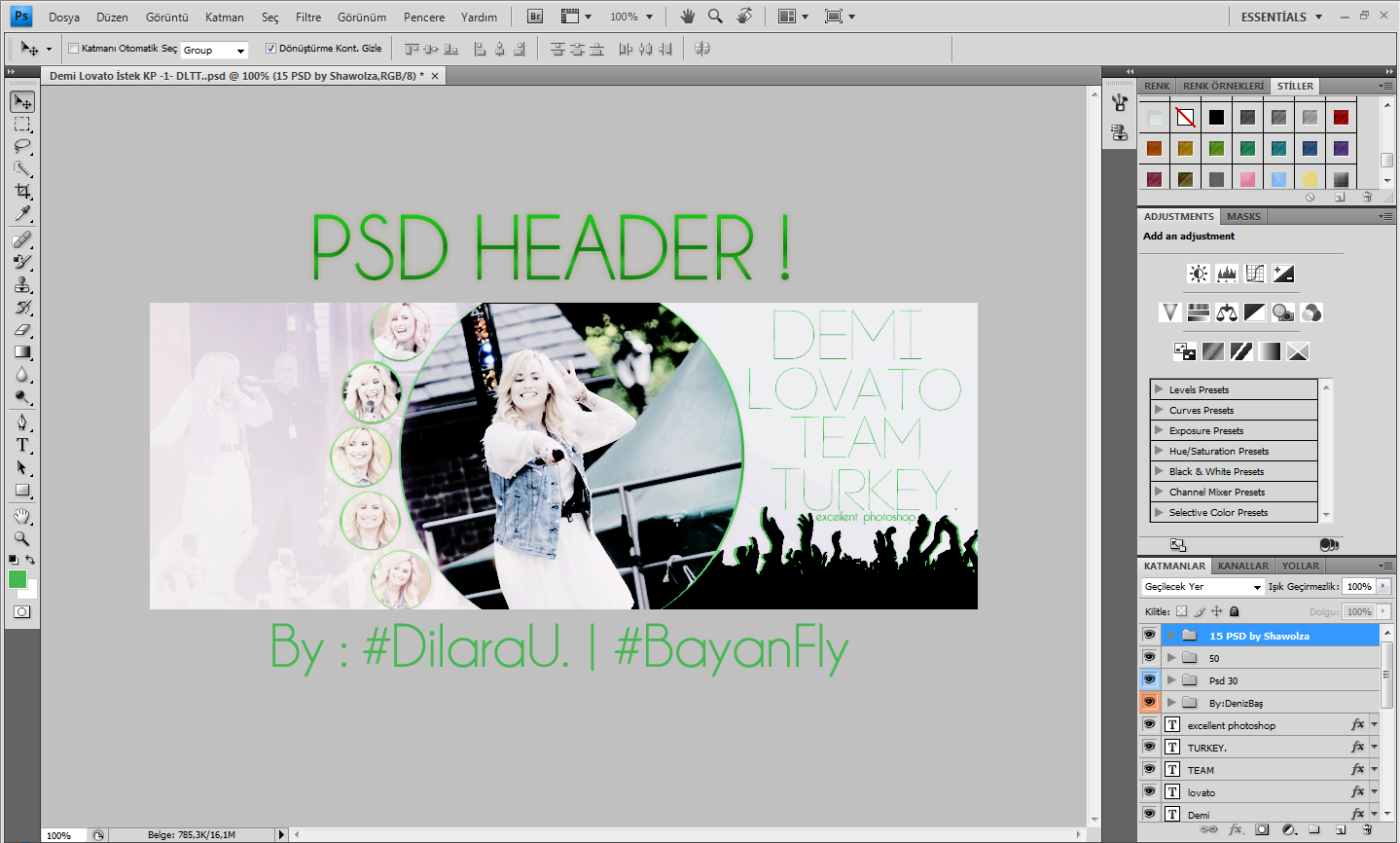Select the Crop tool
This screenshot has height=843, width=1400.
point(21,191)
